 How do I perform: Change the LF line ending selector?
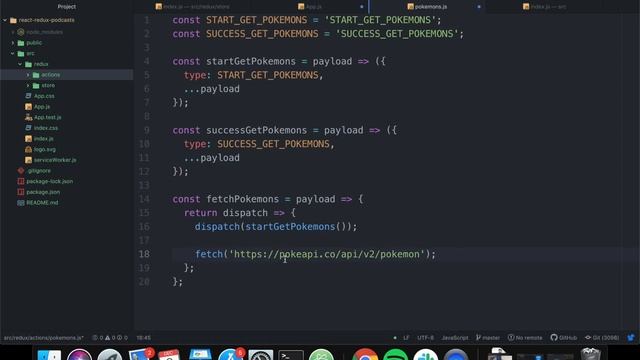click(x=406, y=338)
